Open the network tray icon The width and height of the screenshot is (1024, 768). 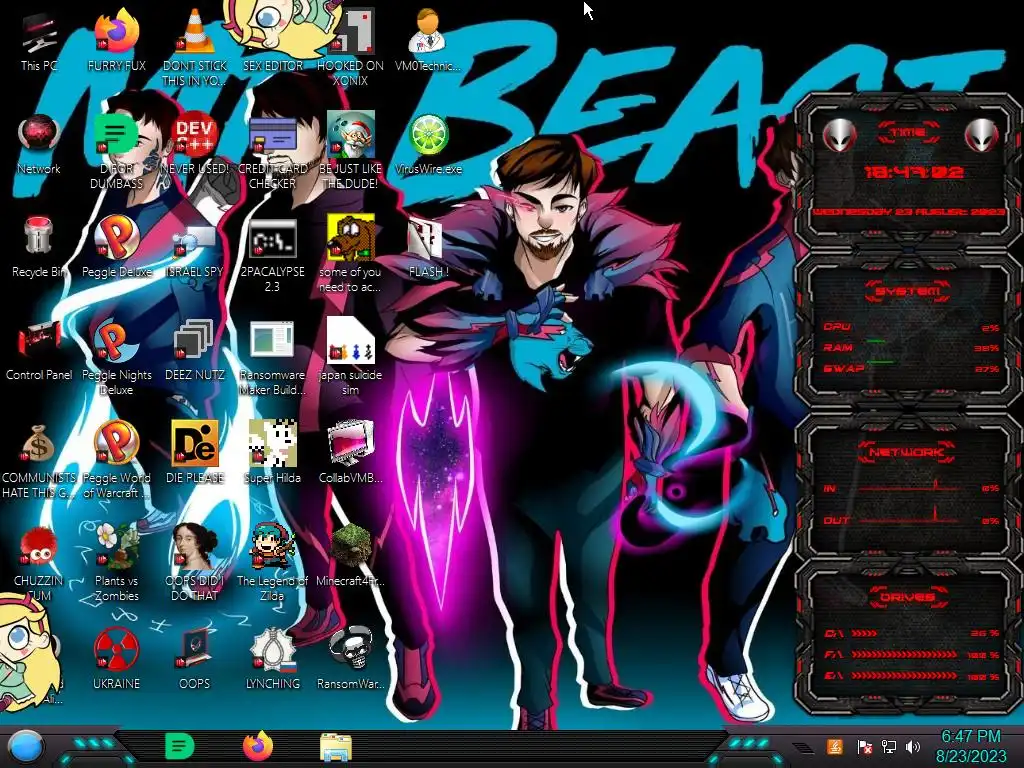(x=888, y=746)
